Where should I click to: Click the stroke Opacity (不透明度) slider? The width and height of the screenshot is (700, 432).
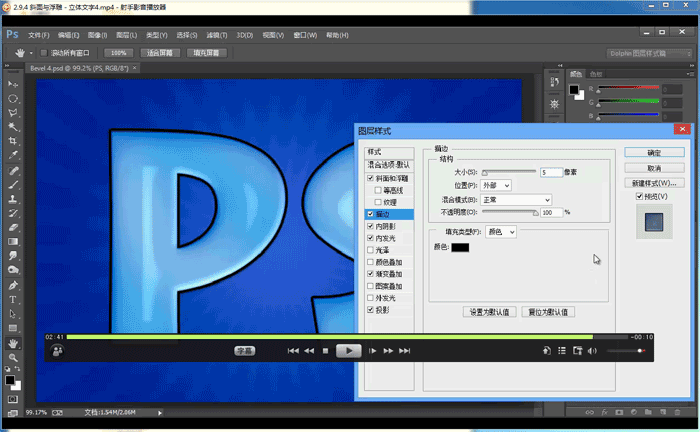[x=510, y=212]
